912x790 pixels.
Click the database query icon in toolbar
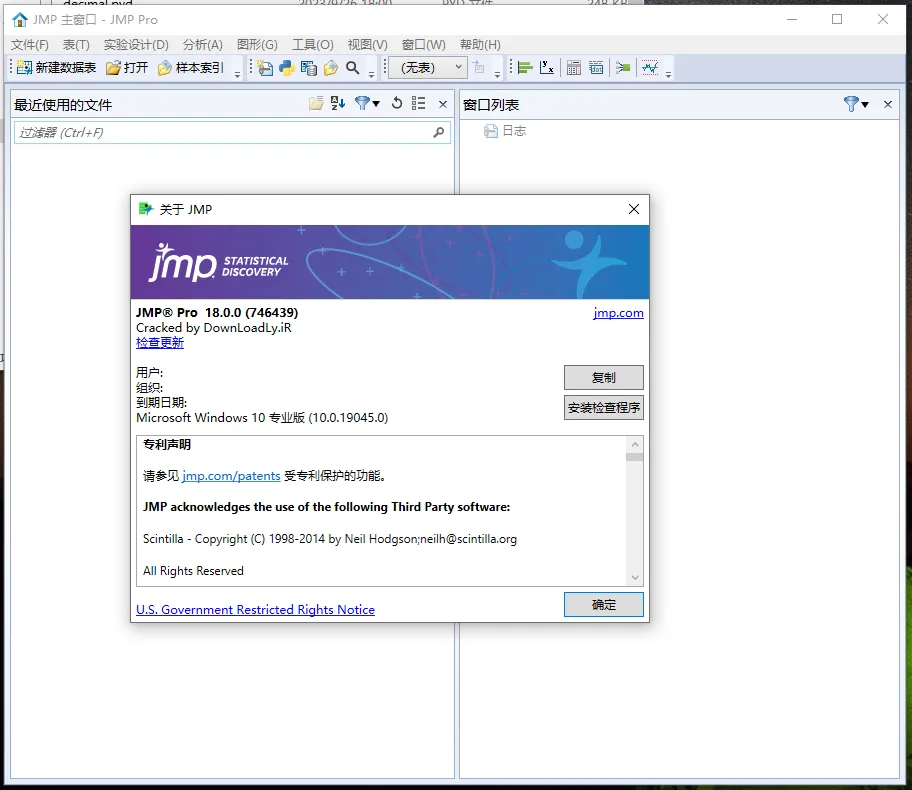point(309,68)
